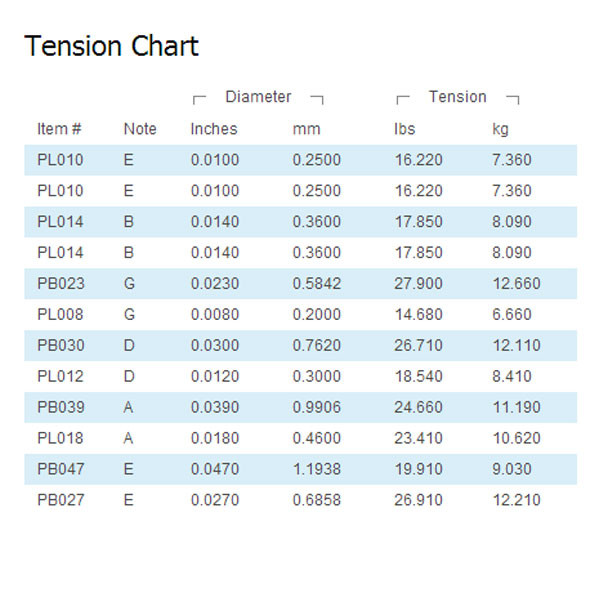
Task: Select the PB047 item cell
Action: (61, 469)
